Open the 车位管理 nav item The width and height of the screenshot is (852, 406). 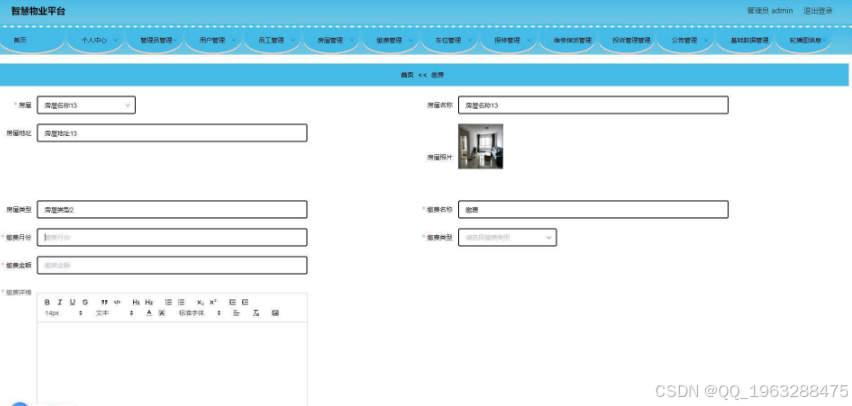pyautogui.click(x=449, y=40)
